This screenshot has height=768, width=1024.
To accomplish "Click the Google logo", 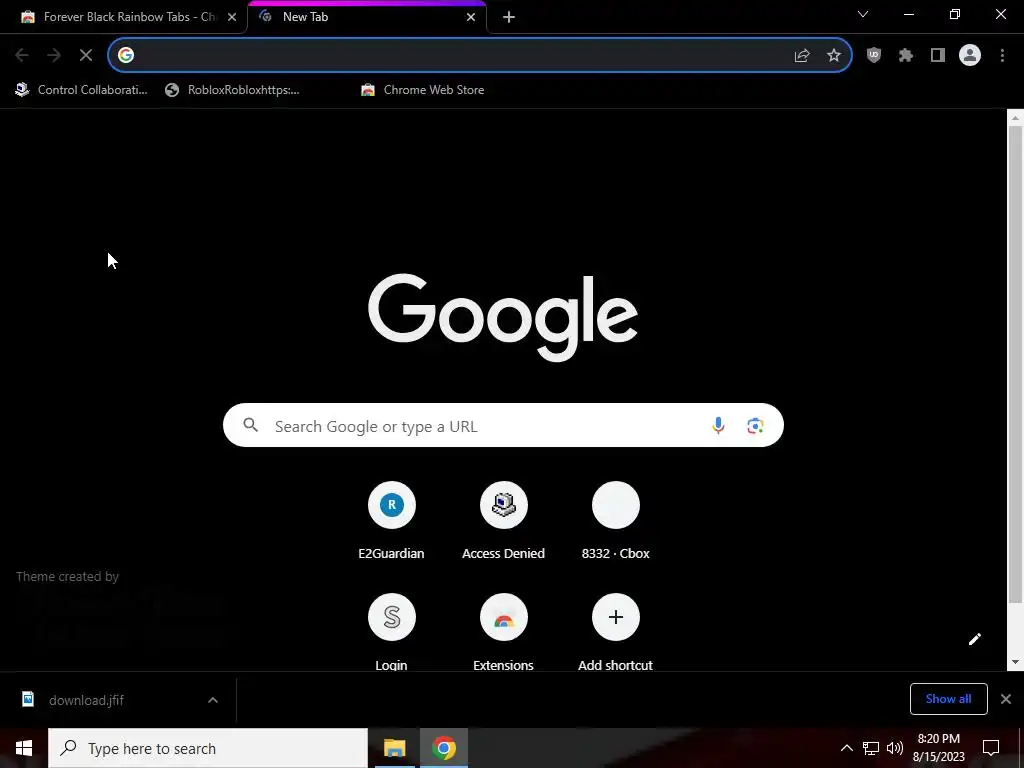I will (503, 317).
